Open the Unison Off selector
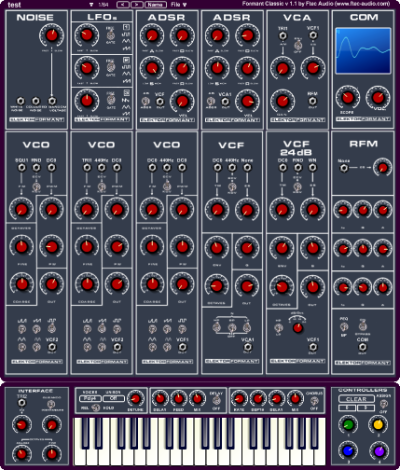400x470 pixels. click(114, 398)
